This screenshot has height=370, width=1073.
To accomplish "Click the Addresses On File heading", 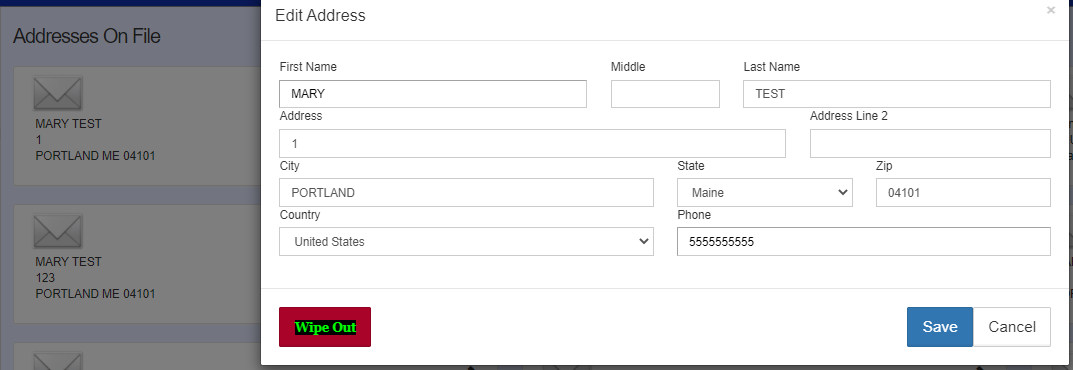I will click(87, 36).
